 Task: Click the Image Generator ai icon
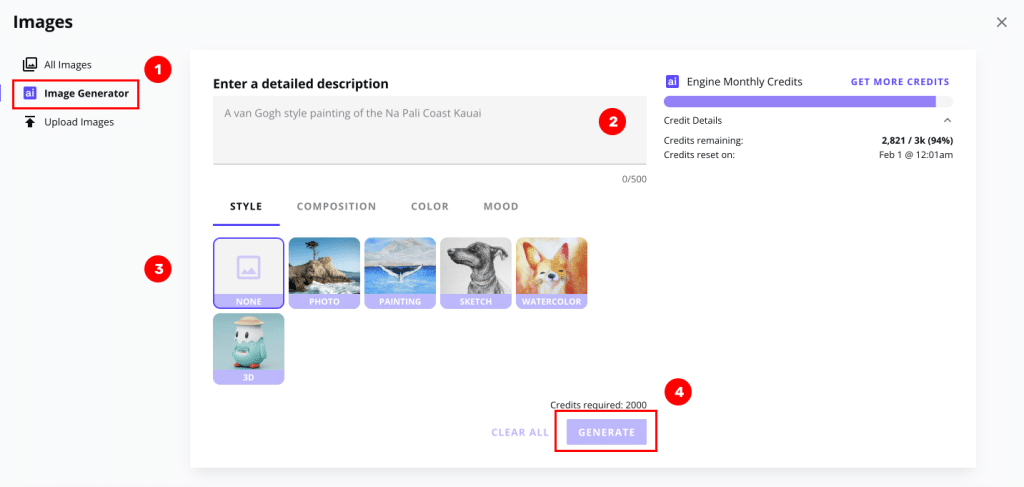click(29, 93)
